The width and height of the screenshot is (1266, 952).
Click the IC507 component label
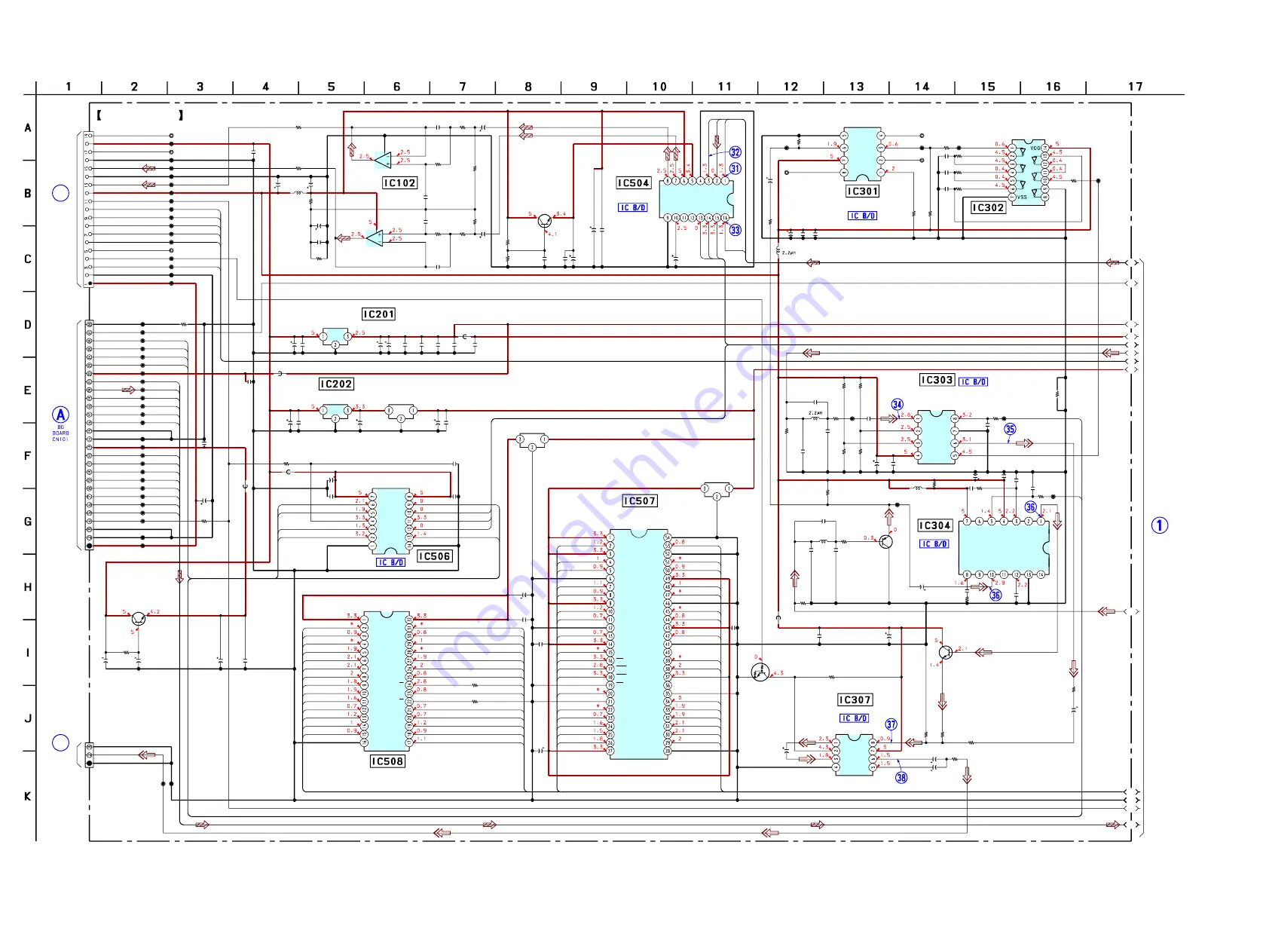coord(640,501)
